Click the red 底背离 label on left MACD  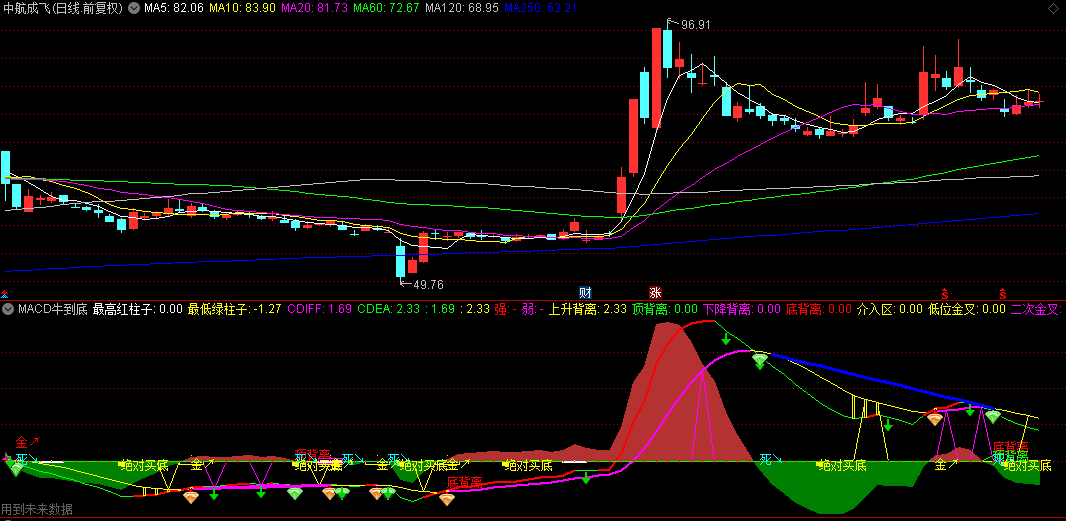(465, 482)
